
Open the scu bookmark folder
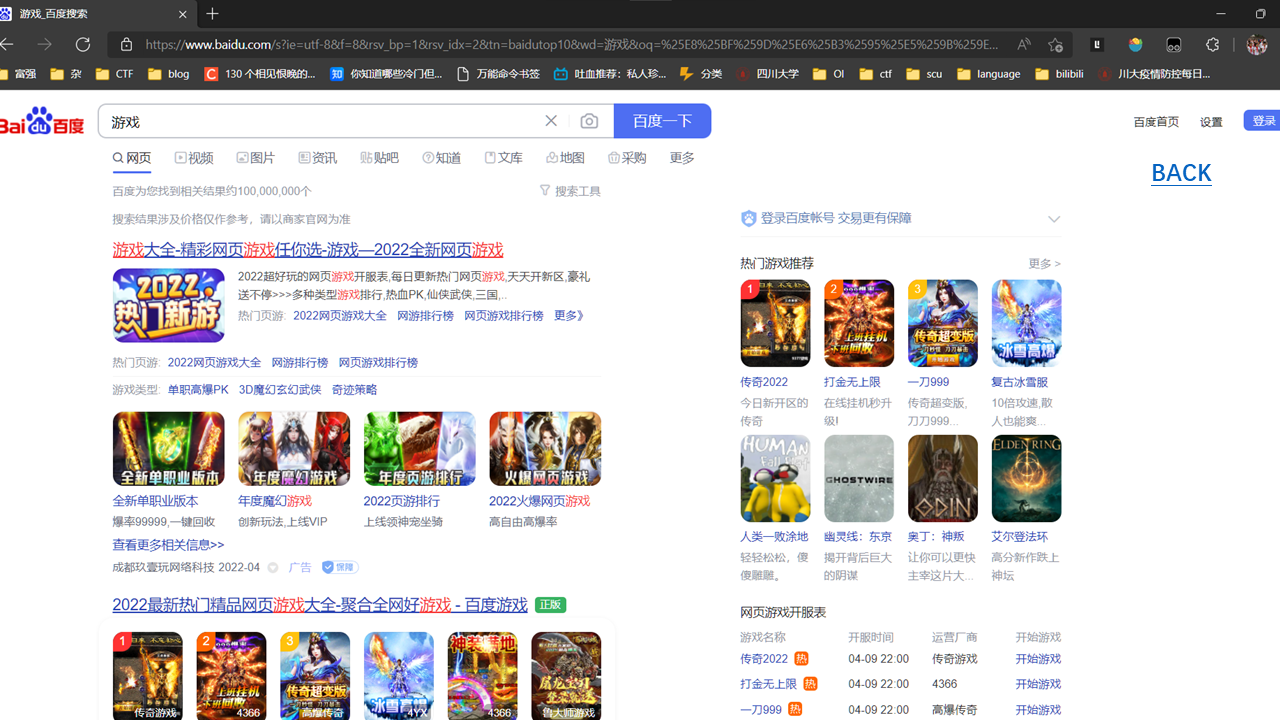923,73
